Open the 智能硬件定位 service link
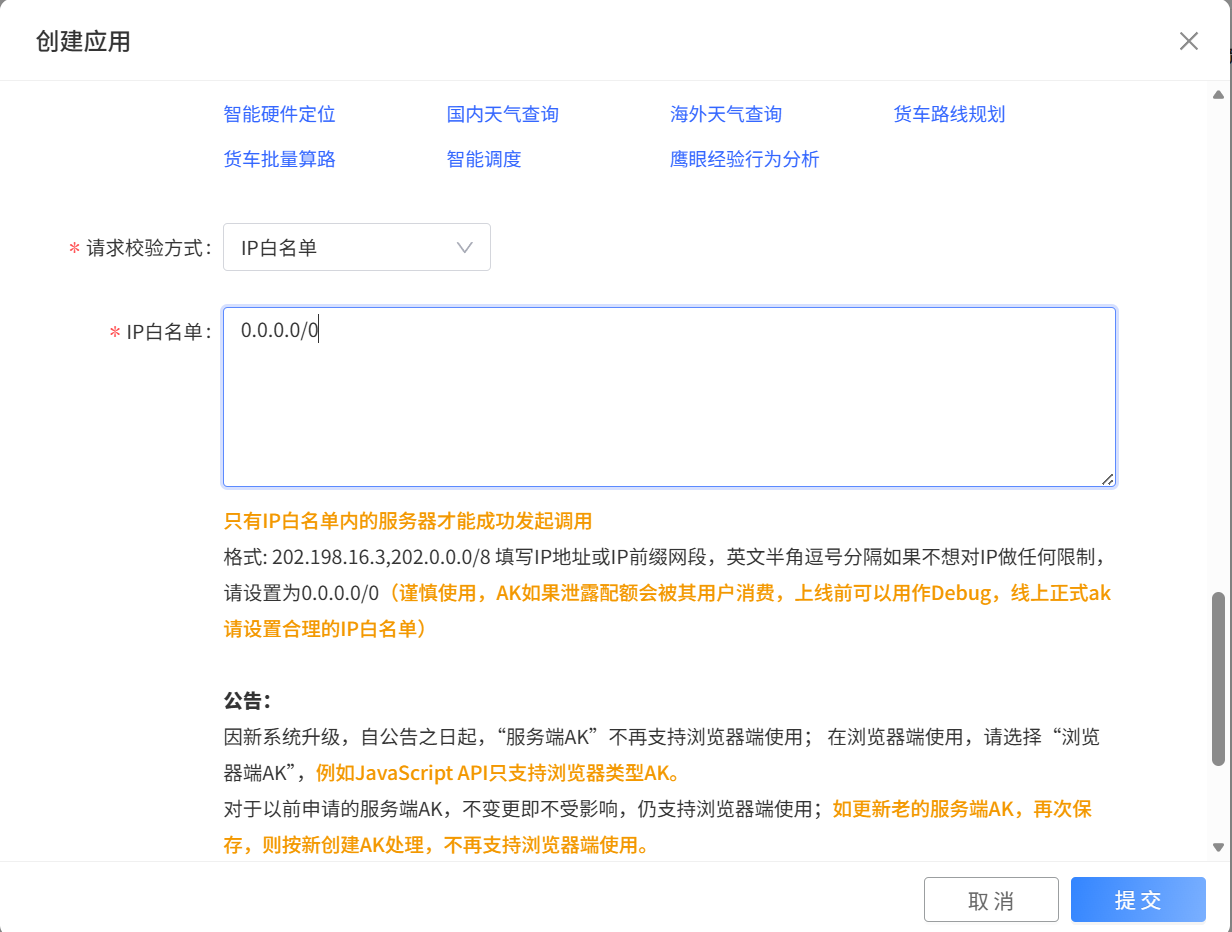The width and height of the screenshot is (1232, 932). click(x=279, y=114)
